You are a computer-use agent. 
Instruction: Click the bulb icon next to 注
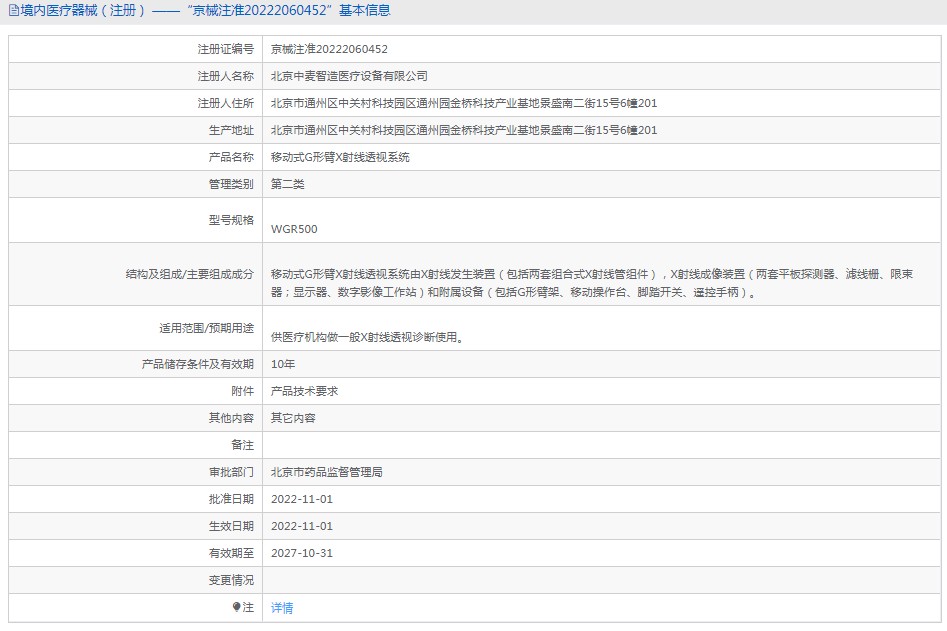236,607
